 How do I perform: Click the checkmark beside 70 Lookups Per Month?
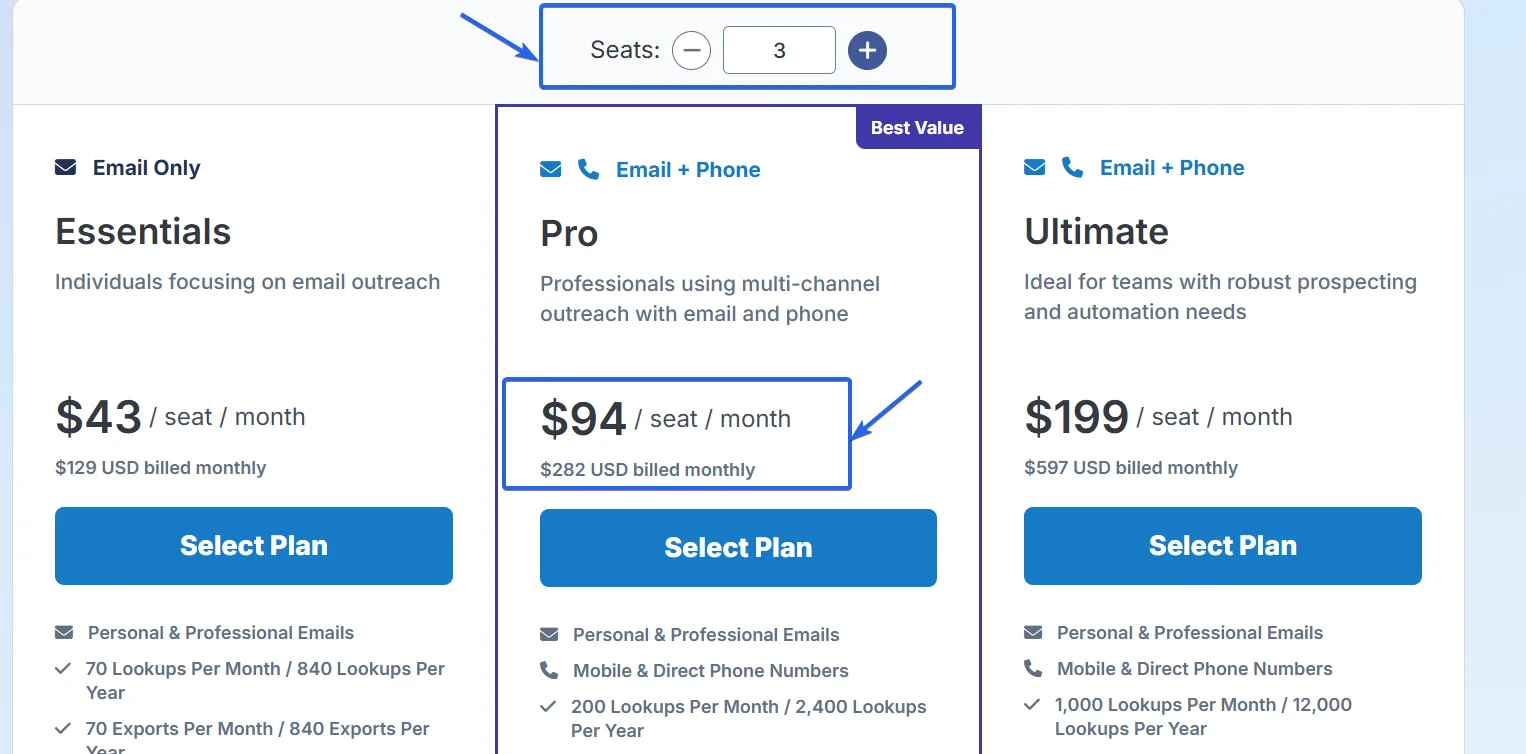(x=63, y=668)
